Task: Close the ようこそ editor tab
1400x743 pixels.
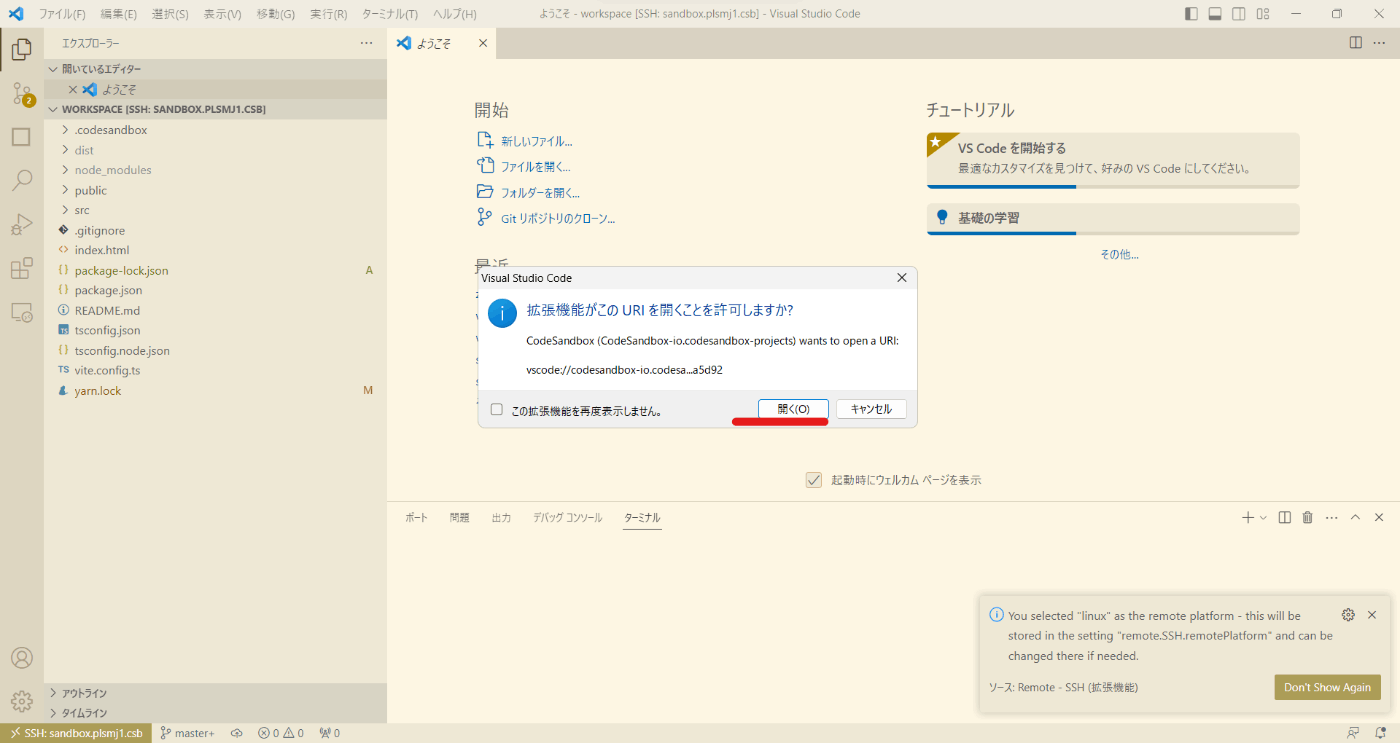Action: point(482,43)
